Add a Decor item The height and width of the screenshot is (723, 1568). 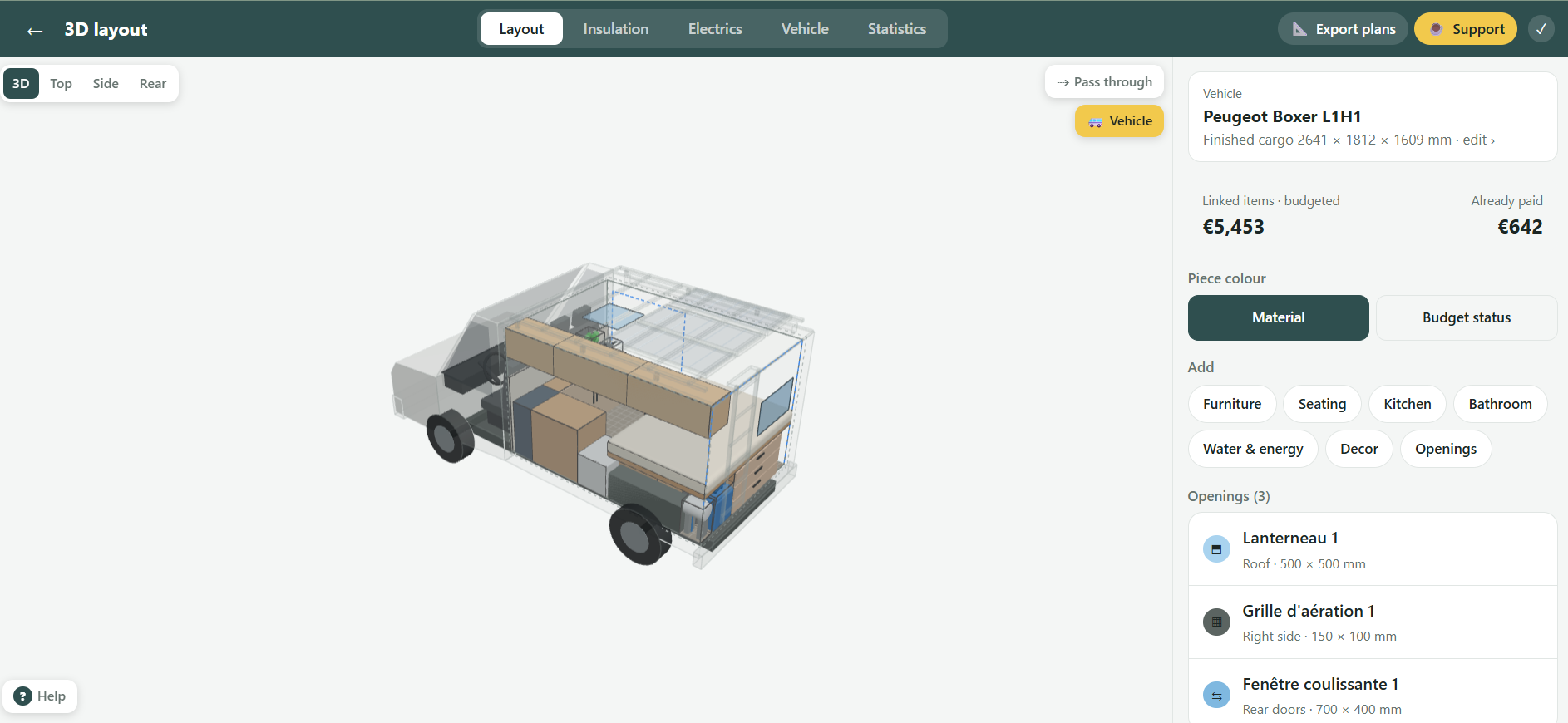1359,449
